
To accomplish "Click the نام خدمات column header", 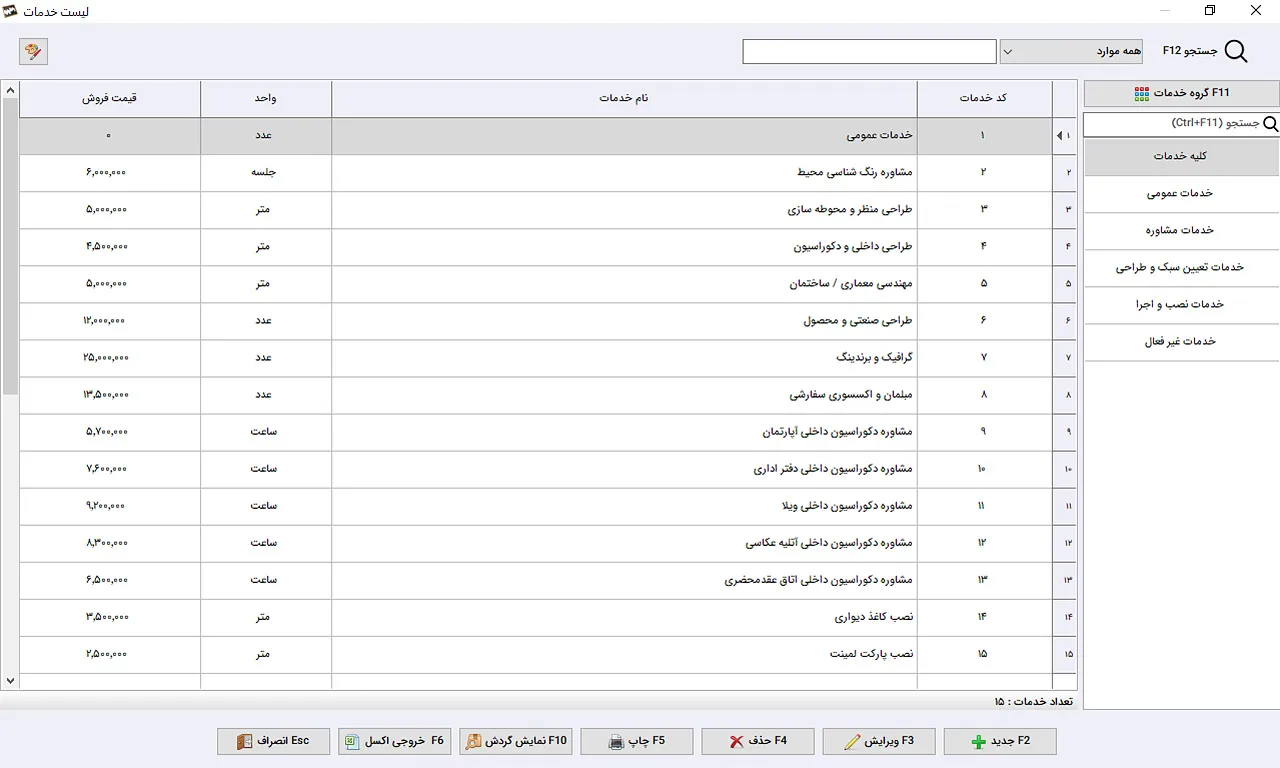I will tap(624, 99).
